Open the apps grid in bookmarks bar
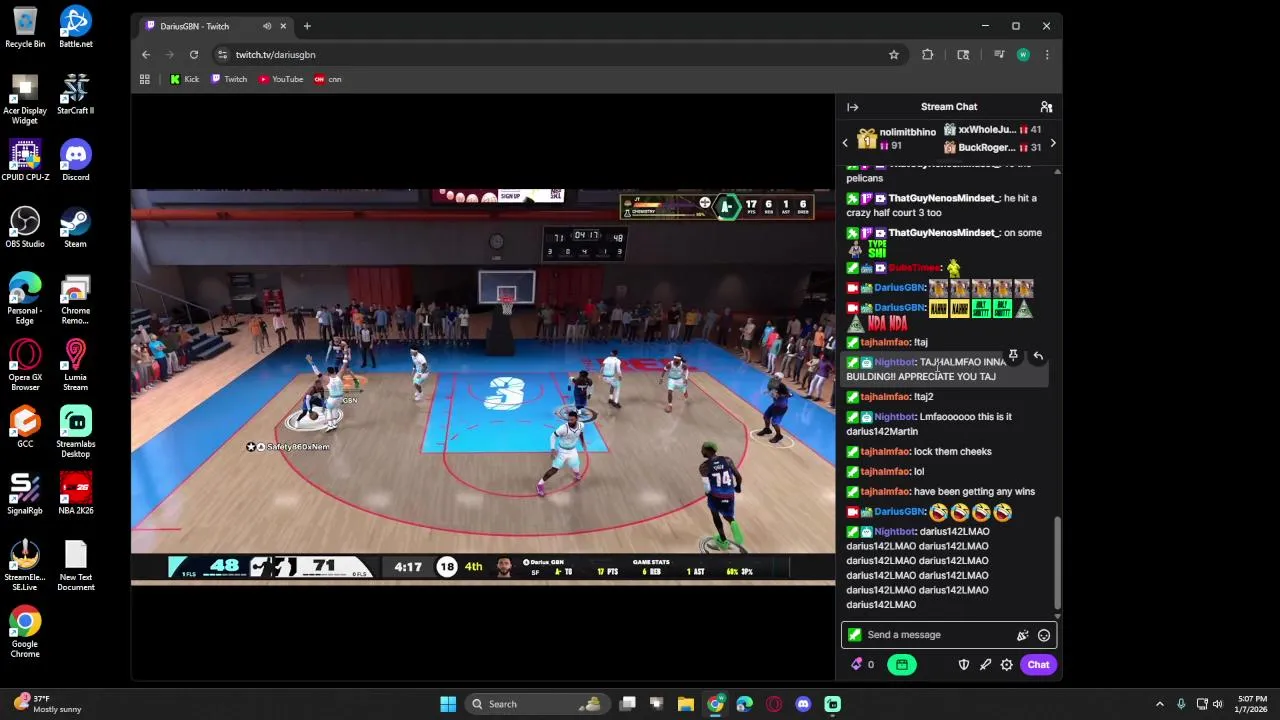This screenshot has height=720, width=1280. pyautogui.click(x=145, y=79)
